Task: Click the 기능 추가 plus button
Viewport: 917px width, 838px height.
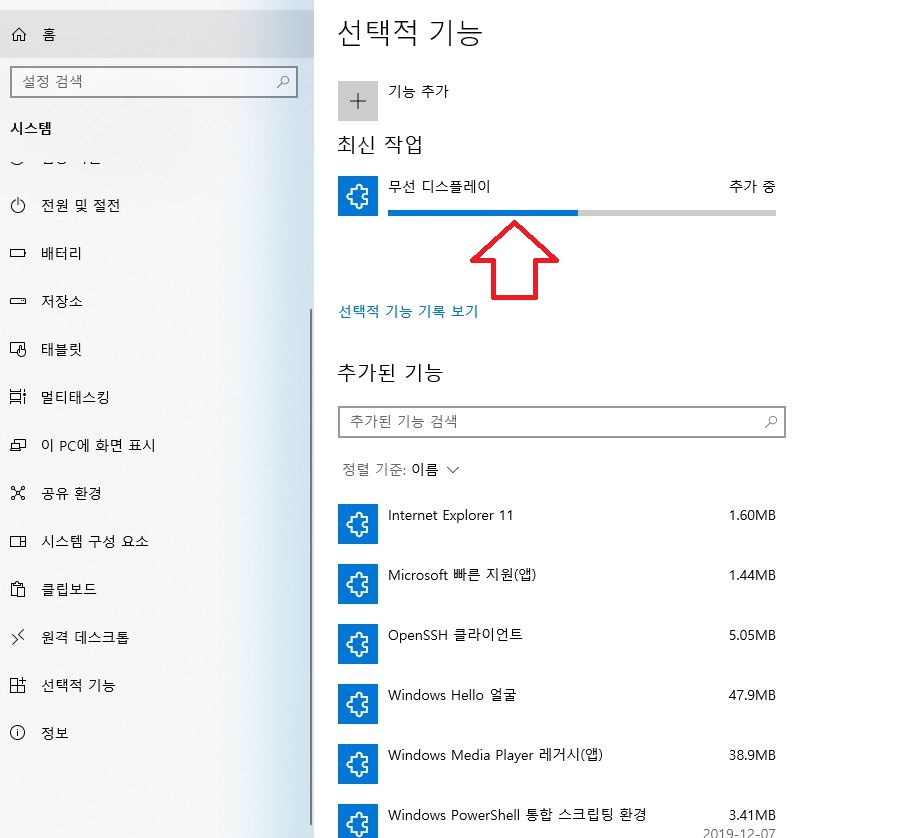Action: tap(357, 100)
